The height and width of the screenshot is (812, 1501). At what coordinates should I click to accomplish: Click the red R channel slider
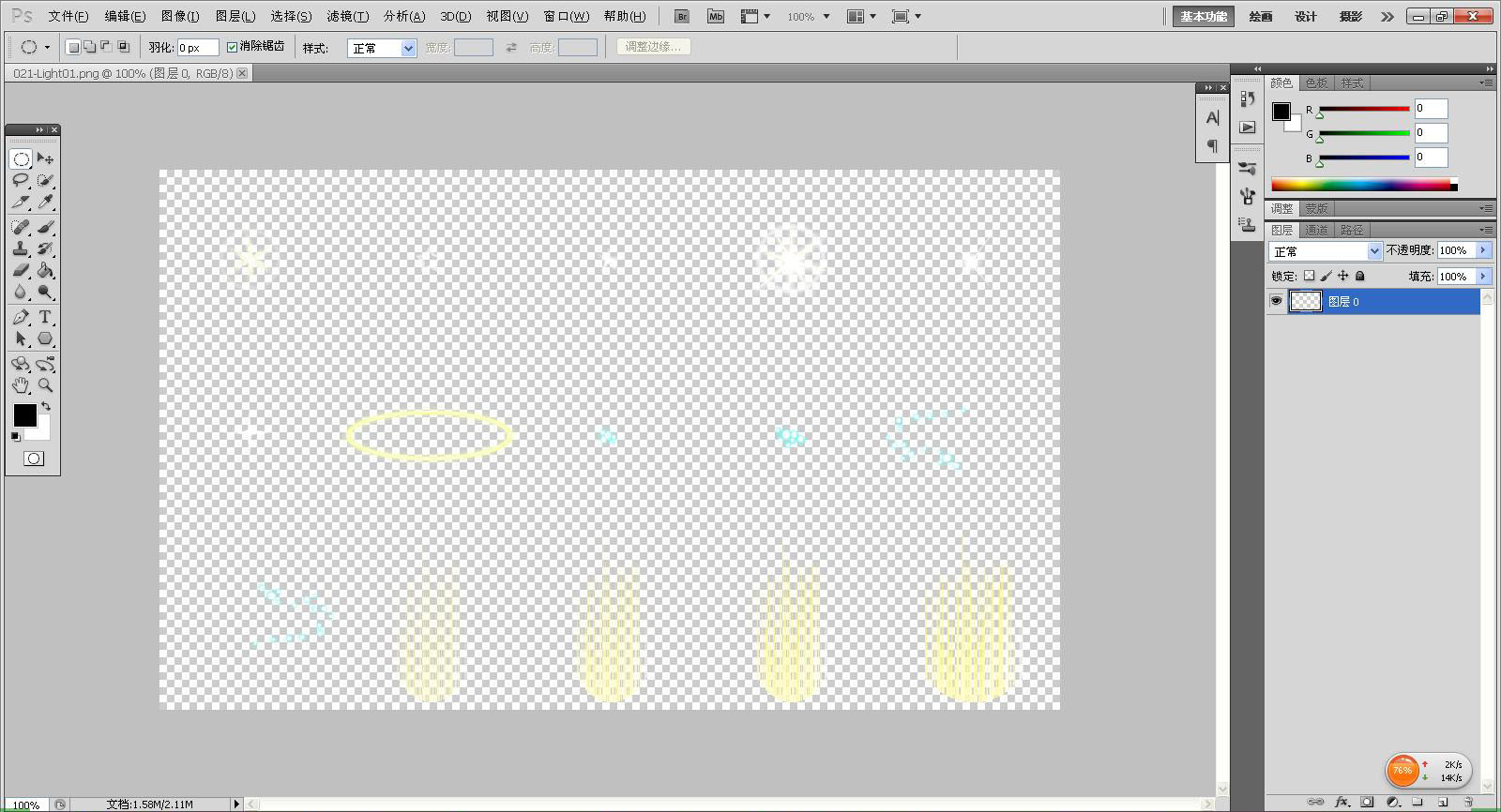point(1364,109)
